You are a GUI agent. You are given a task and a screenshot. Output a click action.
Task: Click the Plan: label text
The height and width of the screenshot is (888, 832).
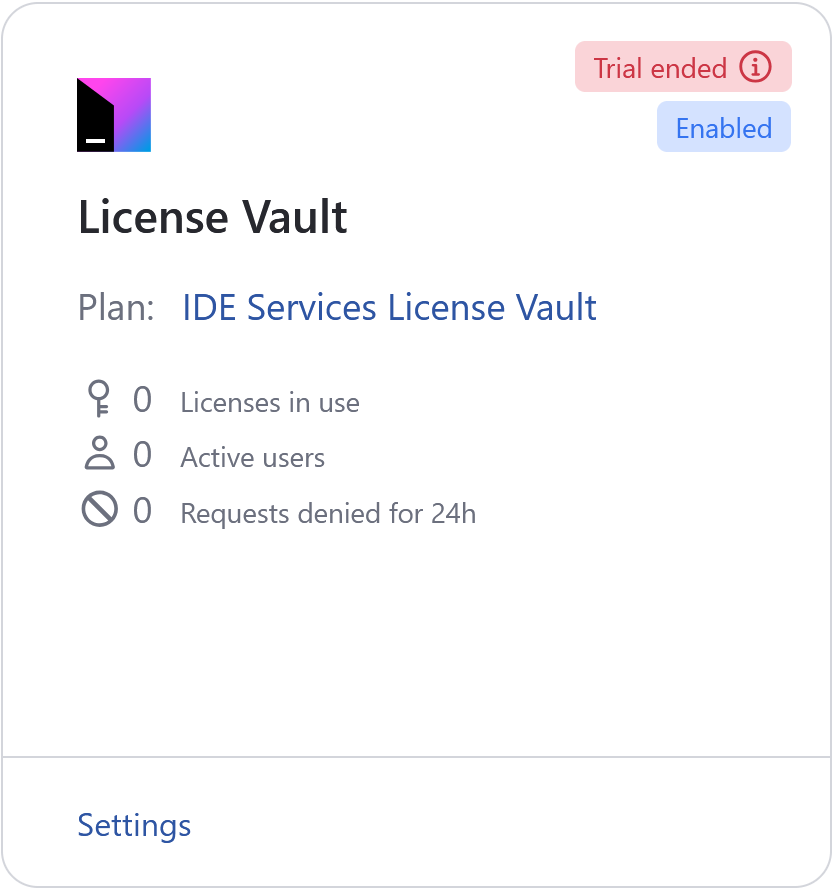[x=117, y=308]
